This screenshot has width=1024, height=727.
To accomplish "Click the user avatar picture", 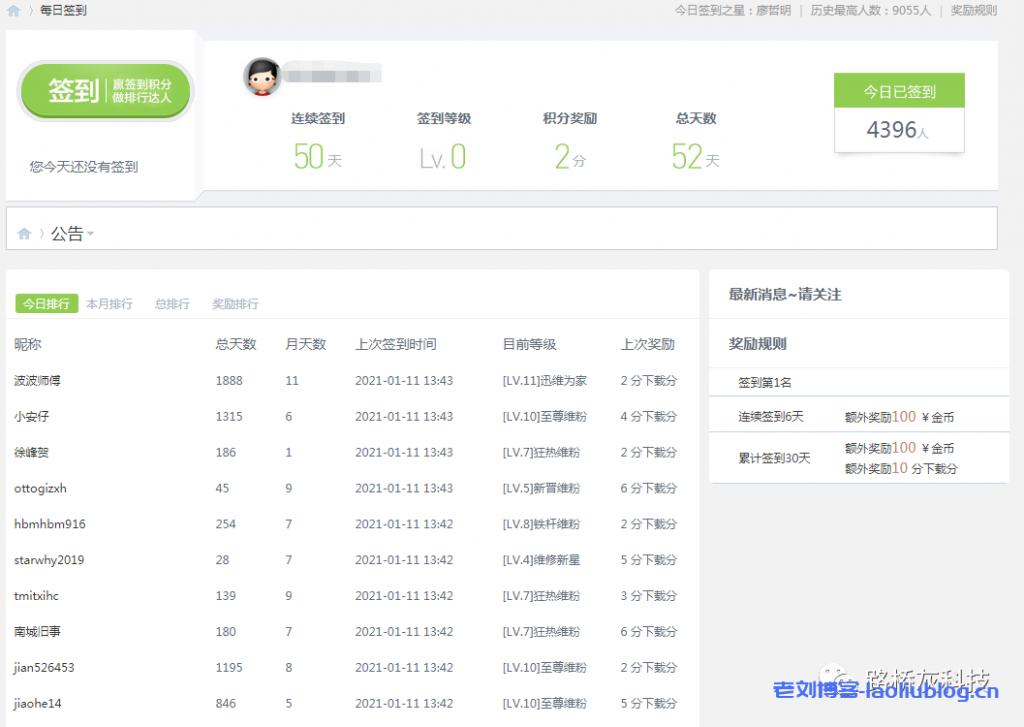I will click(x=262, y=77).
